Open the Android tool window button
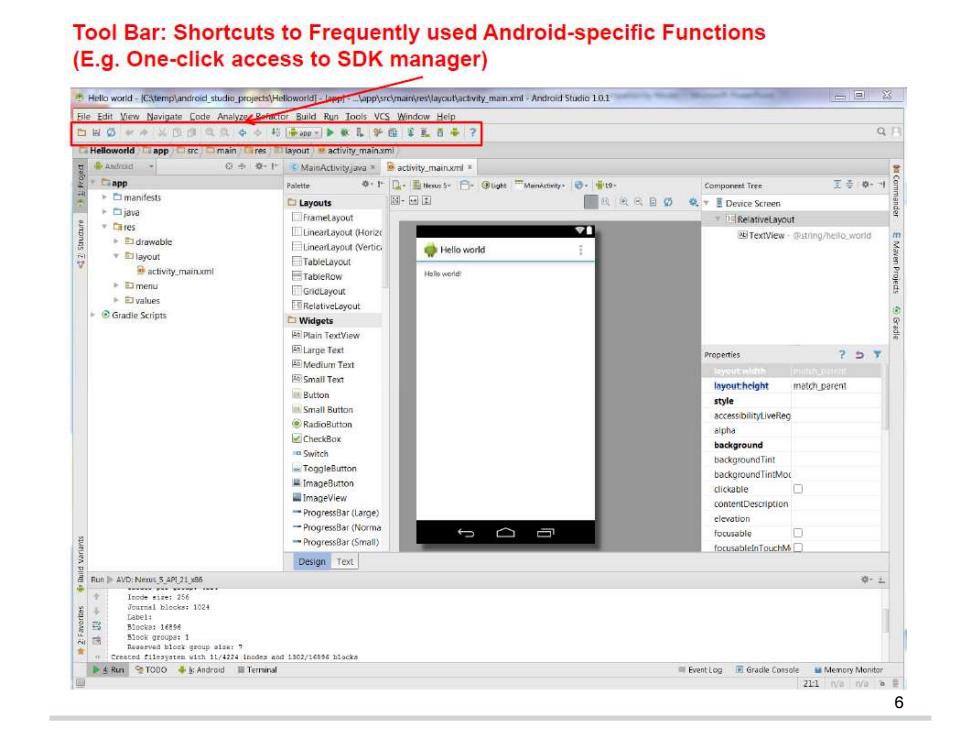This screenshot has height=735, width=980. coord(201,669)
